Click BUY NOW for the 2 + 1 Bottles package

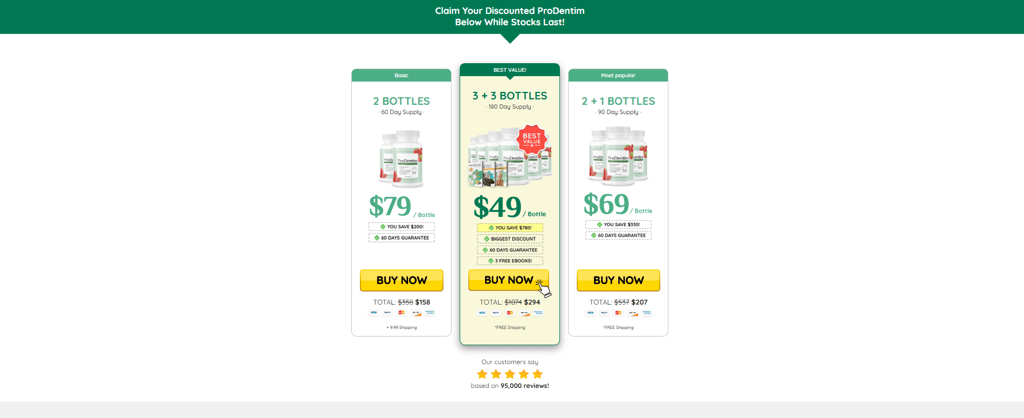[618, 280]
